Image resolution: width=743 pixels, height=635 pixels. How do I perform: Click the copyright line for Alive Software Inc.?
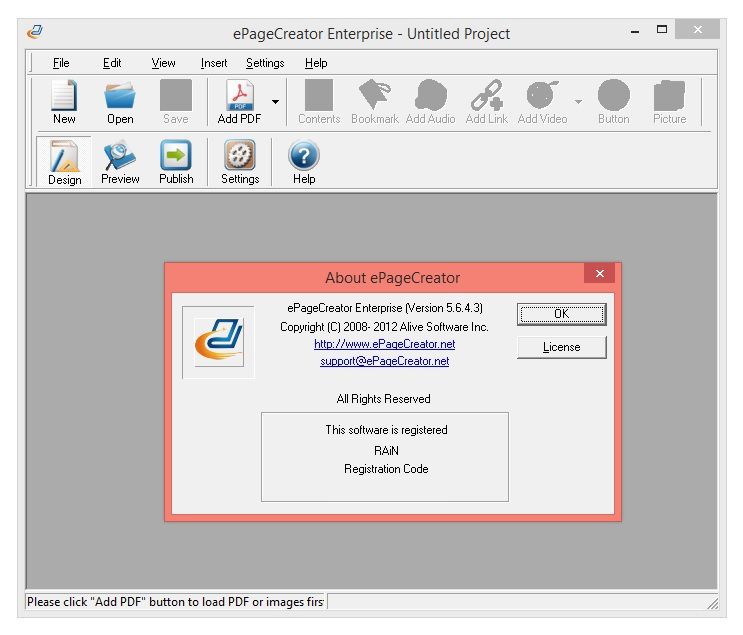click(384, 327)
